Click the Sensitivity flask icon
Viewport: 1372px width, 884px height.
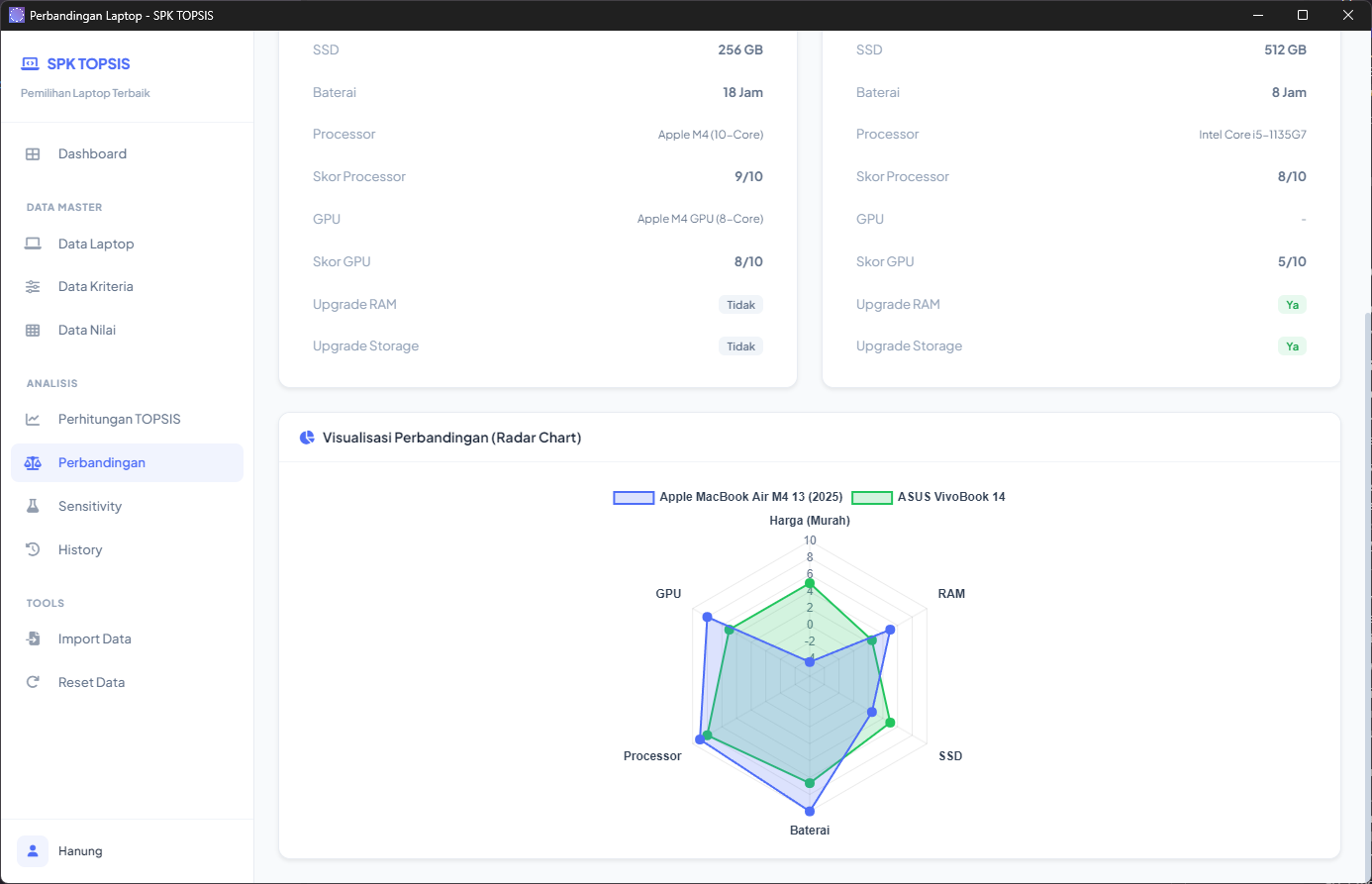point(33,507)
